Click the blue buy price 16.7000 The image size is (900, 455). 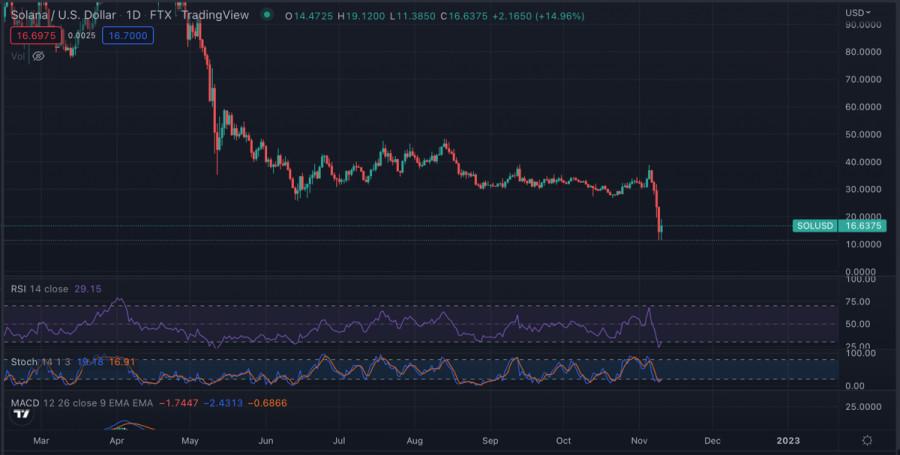point(128,36)
